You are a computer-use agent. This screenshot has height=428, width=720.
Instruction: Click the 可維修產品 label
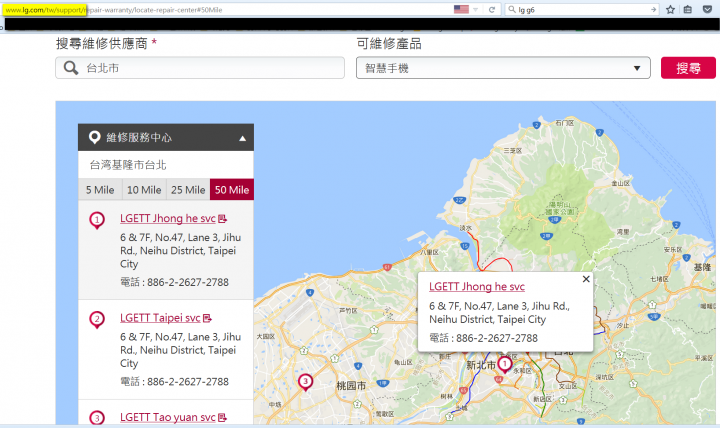click(389, 44)
